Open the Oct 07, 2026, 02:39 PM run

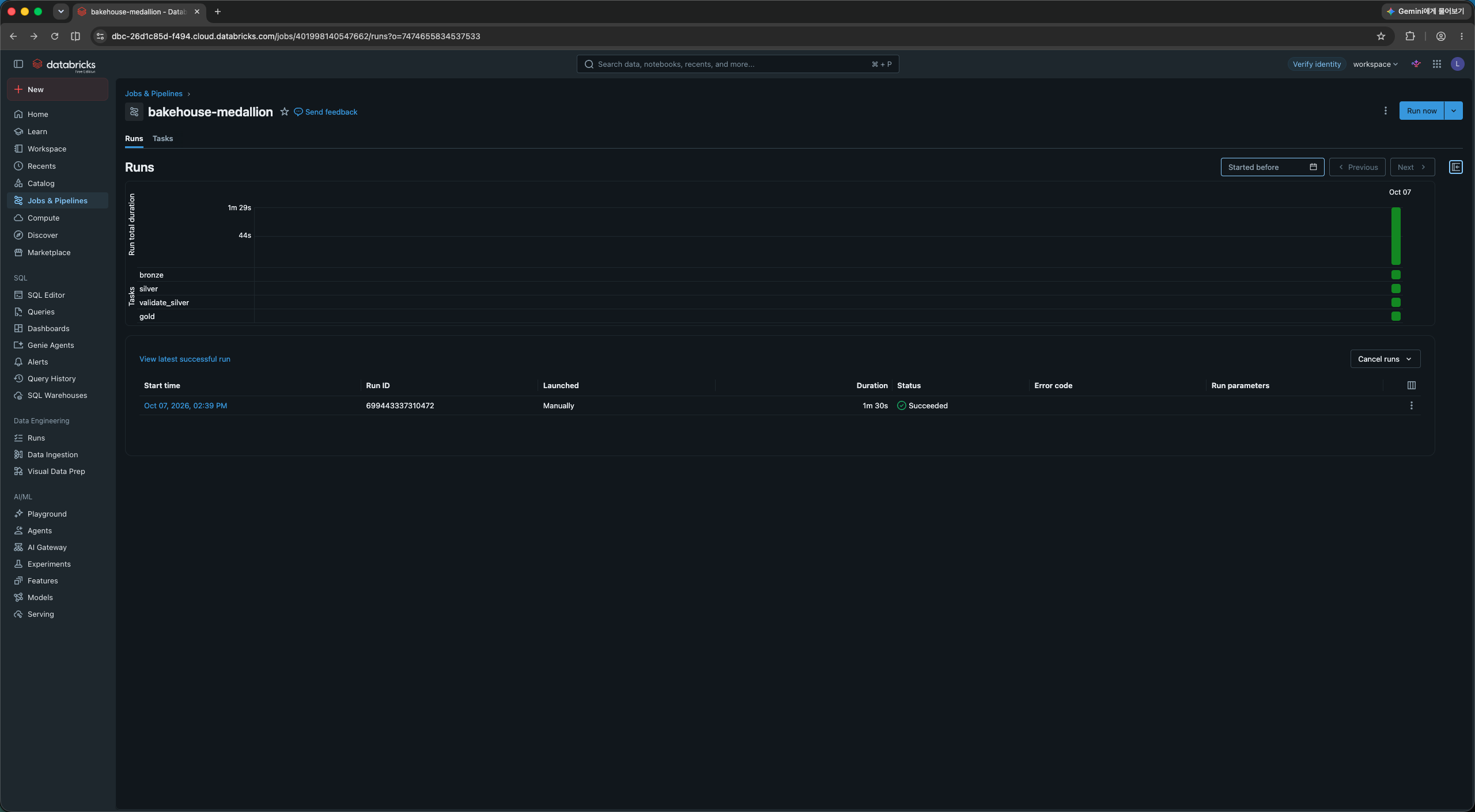pyautogui.click(x=186, y=405)
